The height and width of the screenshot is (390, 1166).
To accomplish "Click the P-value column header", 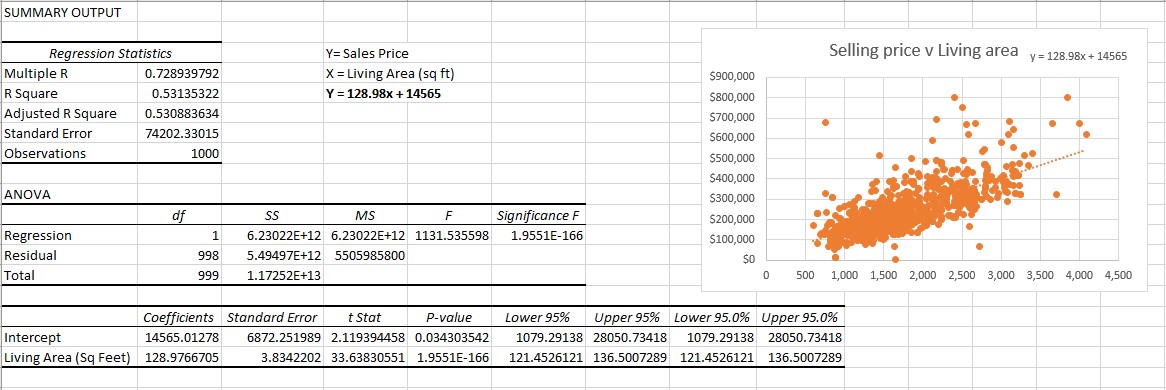I will coord(448,317).
